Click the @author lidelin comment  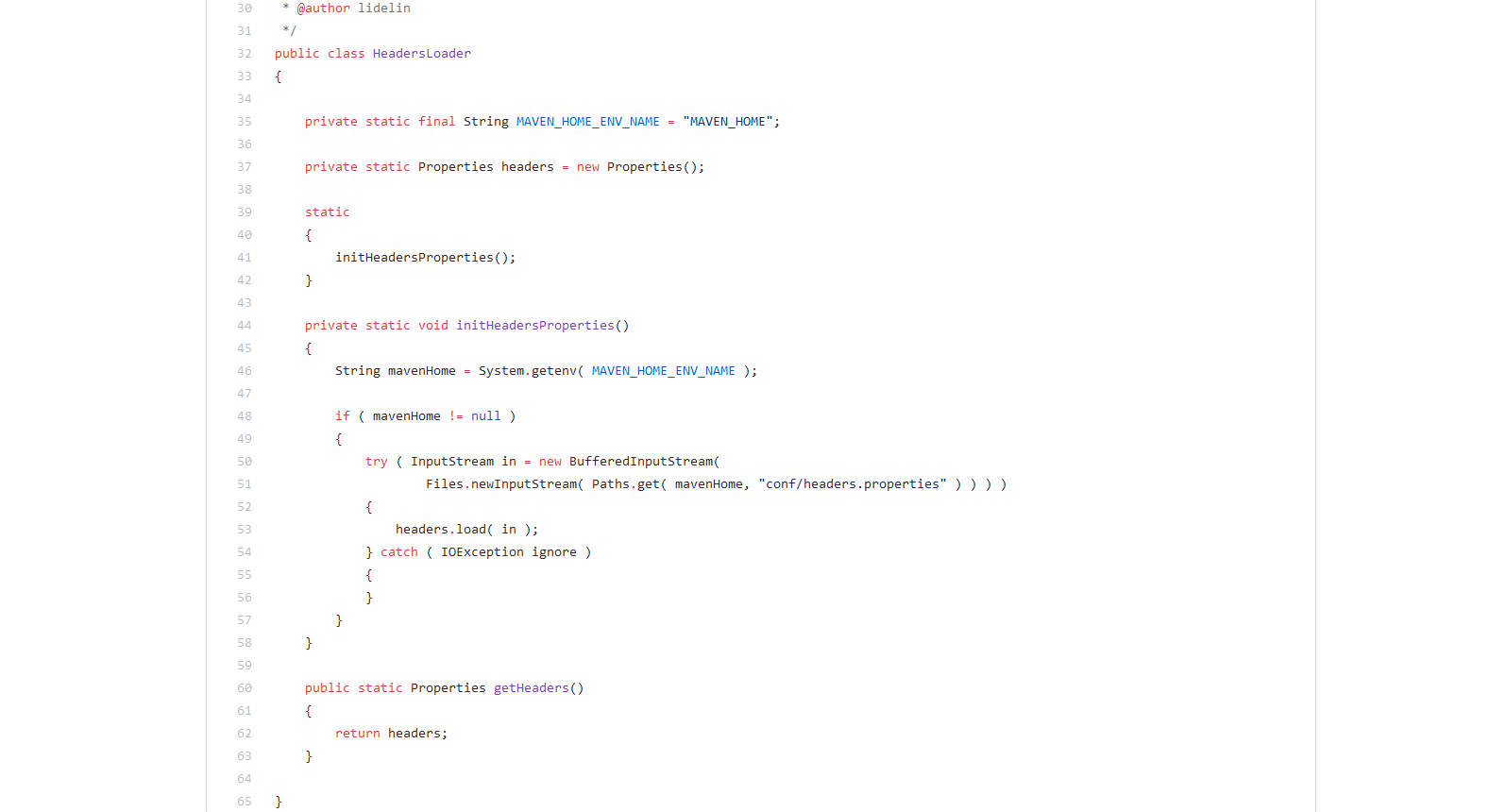[353, 8]
